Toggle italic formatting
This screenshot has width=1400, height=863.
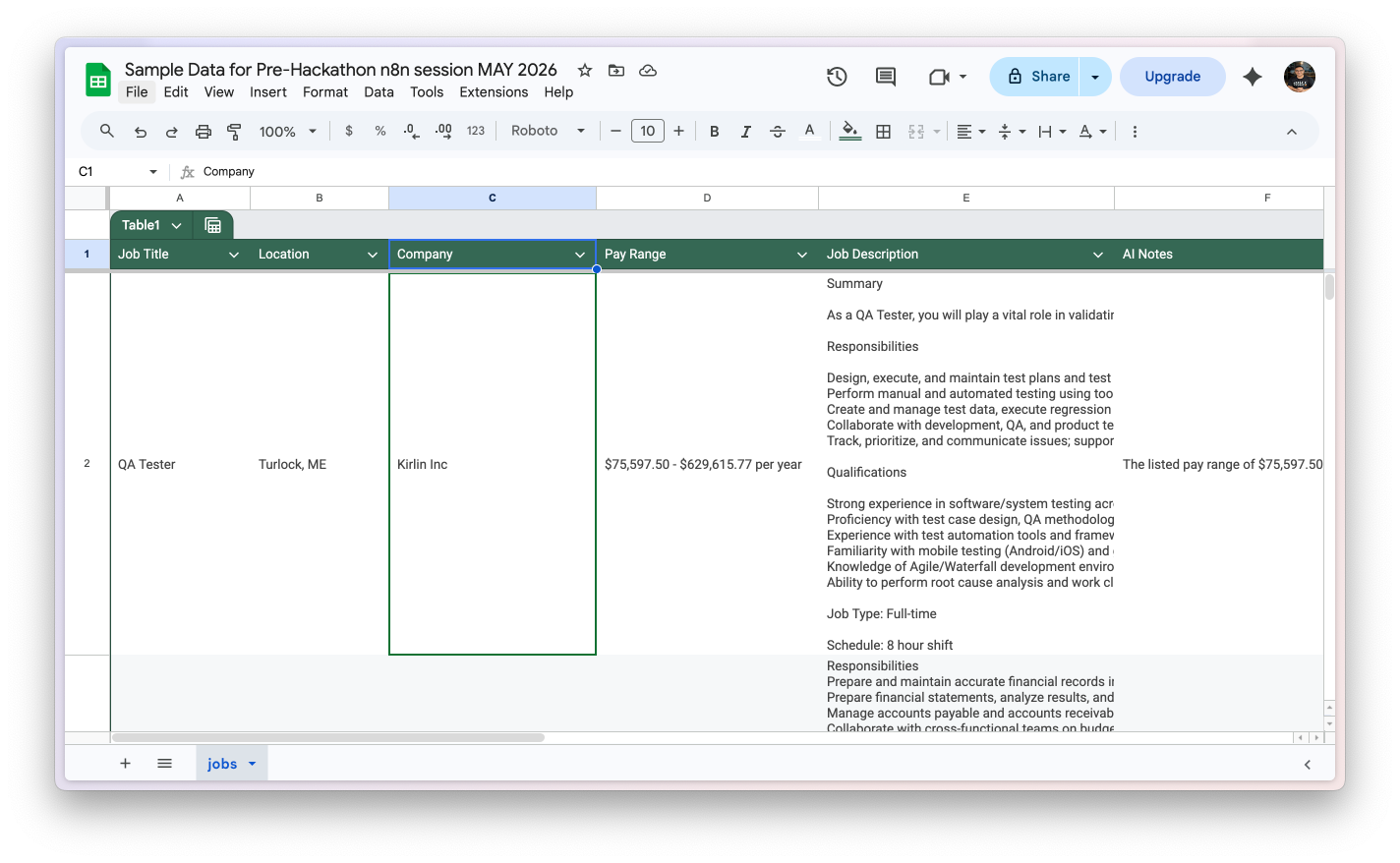click(746, 132)
